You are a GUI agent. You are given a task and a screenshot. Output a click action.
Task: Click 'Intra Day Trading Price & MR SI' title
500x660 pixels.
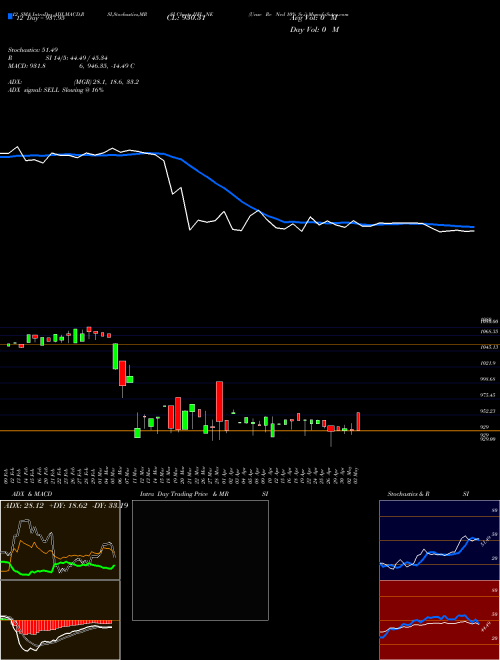202,494
